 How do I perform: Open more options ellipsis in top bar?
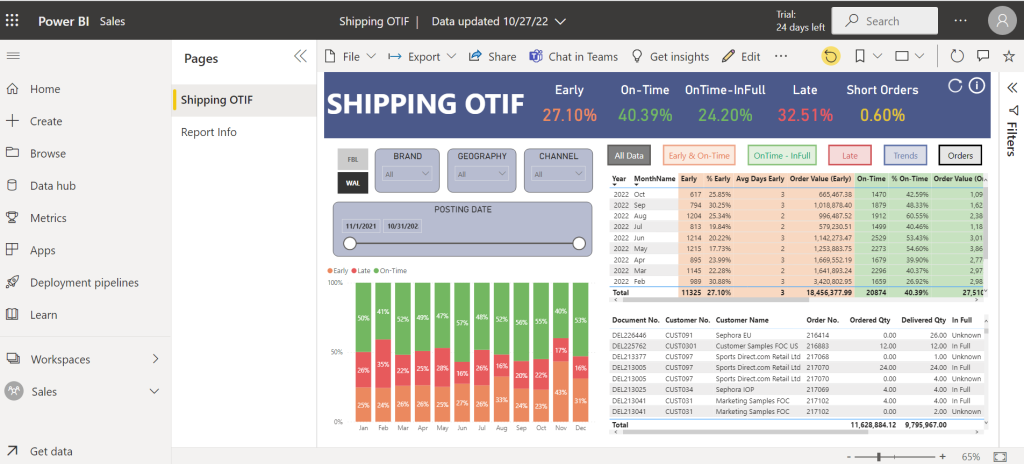pyautogui.click(x=960, y=21)
